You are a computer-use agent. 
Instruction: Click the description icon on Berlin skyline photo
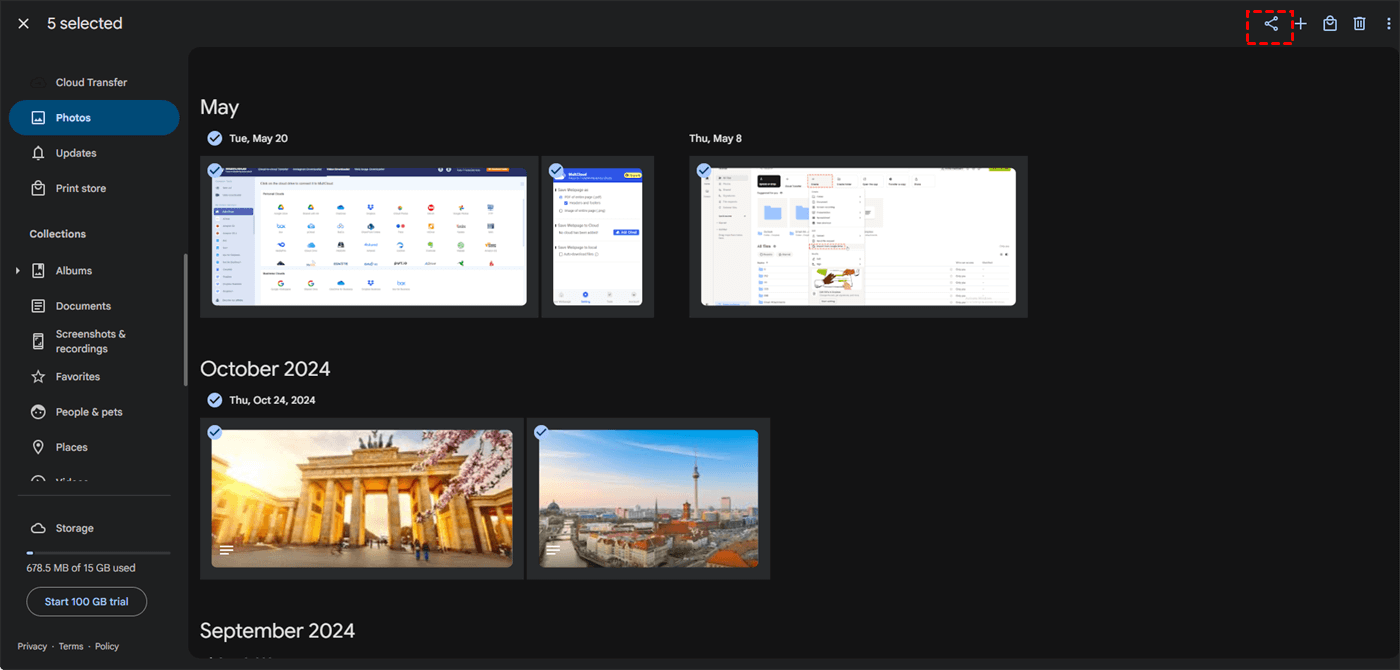tap(553, 550)
